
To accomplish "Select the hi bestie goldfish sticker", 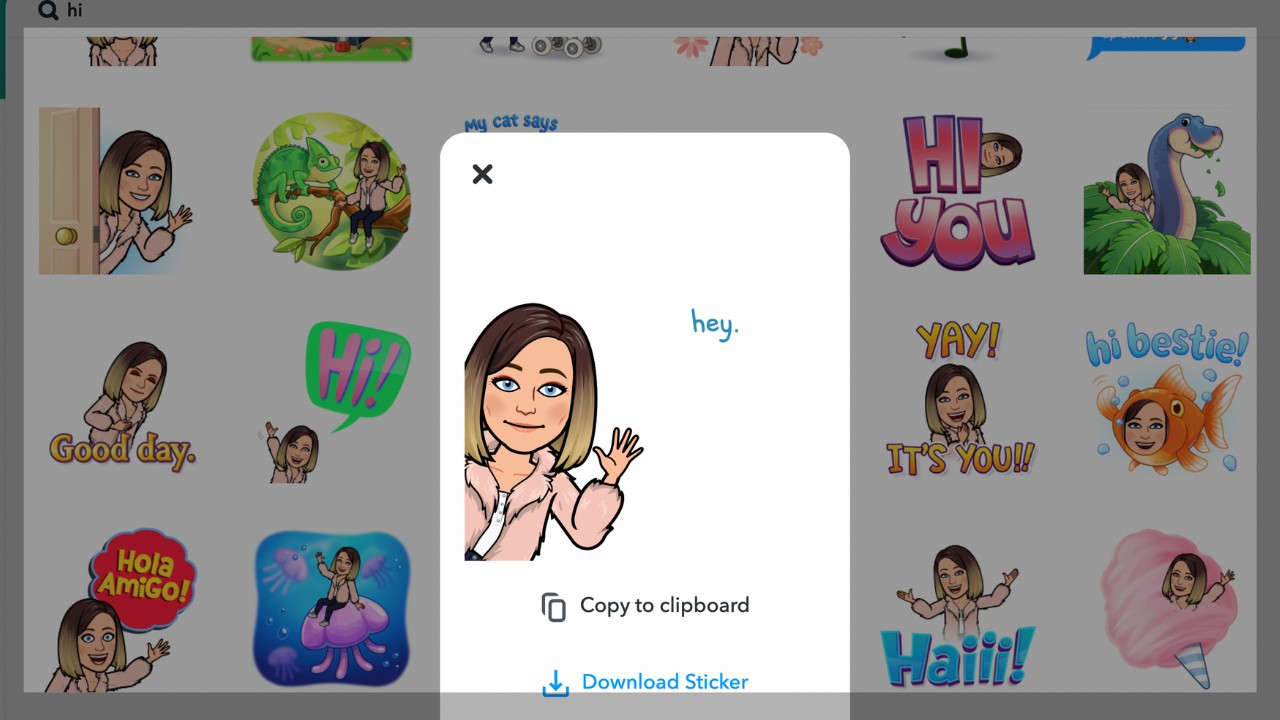I will (1167, 400).
